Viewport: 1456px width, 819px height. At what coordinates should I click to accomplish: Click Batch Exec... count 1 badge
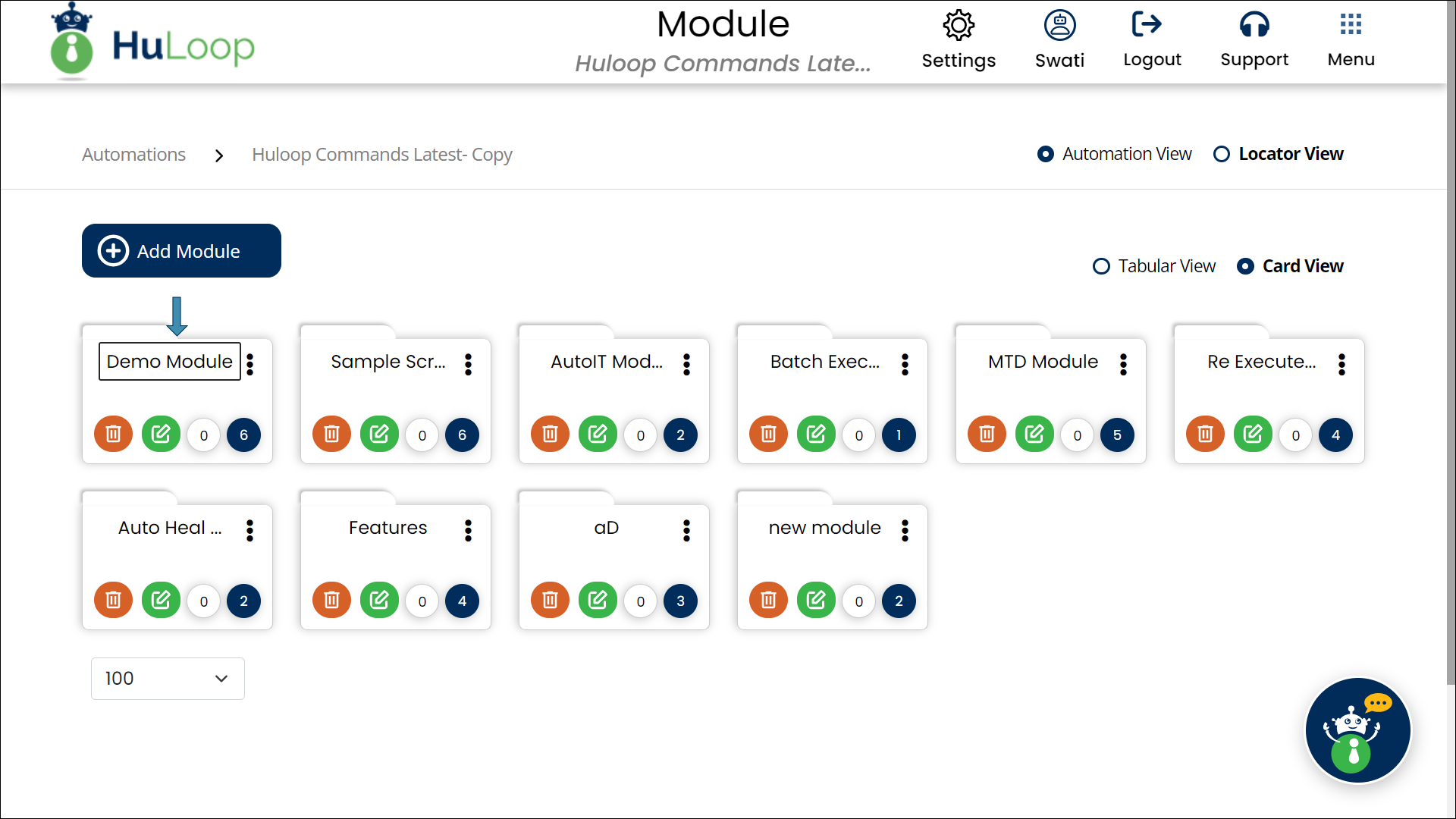899,435
